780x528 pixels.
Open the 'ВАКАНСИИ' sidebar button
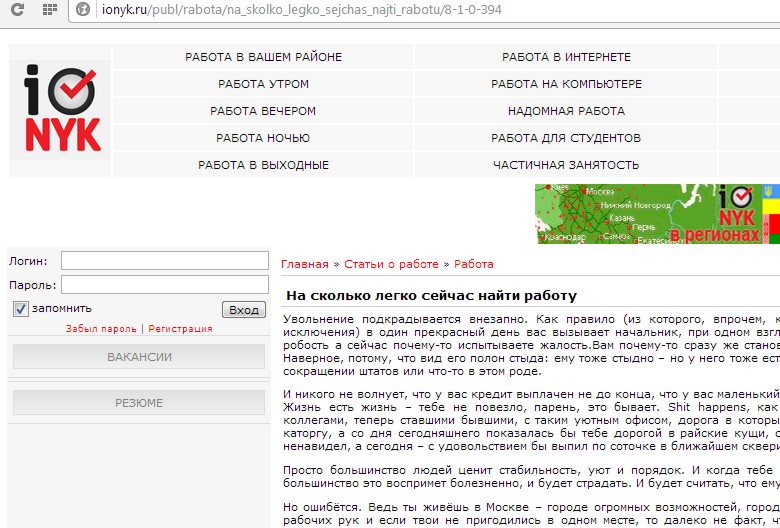139,357
